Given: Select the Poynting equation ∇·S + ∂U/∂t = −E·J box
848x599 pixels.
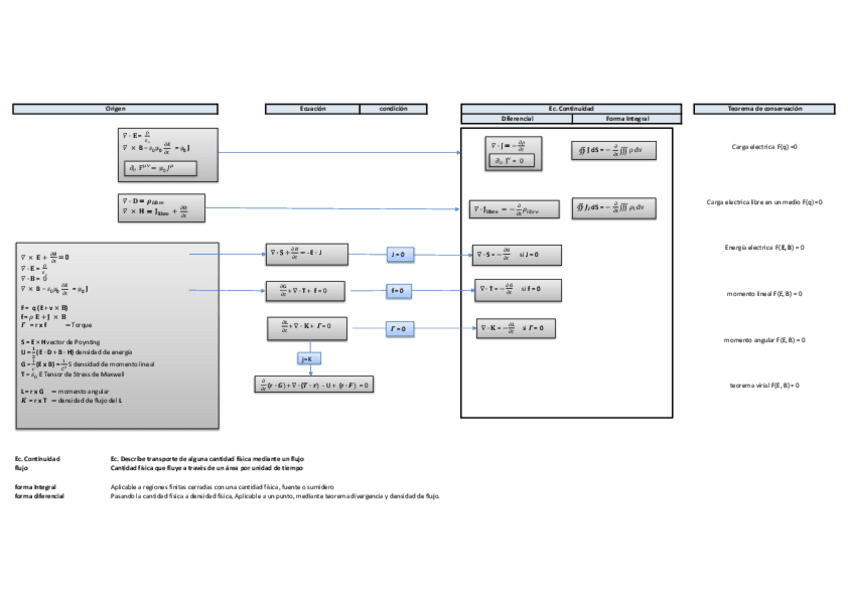Looking at the screenshot, I should [307, 254].
